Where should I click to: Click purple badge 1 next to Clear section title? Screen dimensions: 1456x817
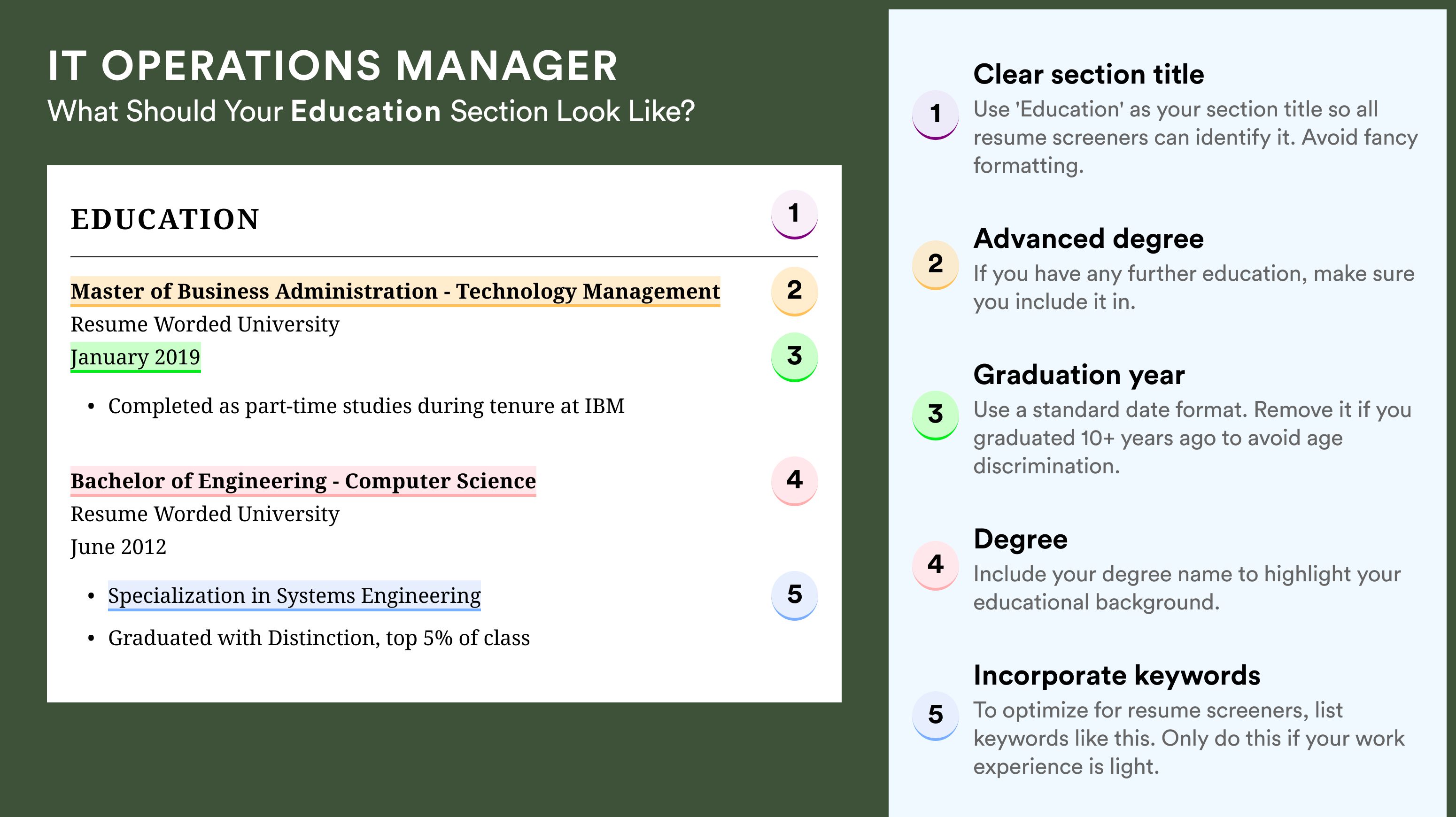(936, 115)
